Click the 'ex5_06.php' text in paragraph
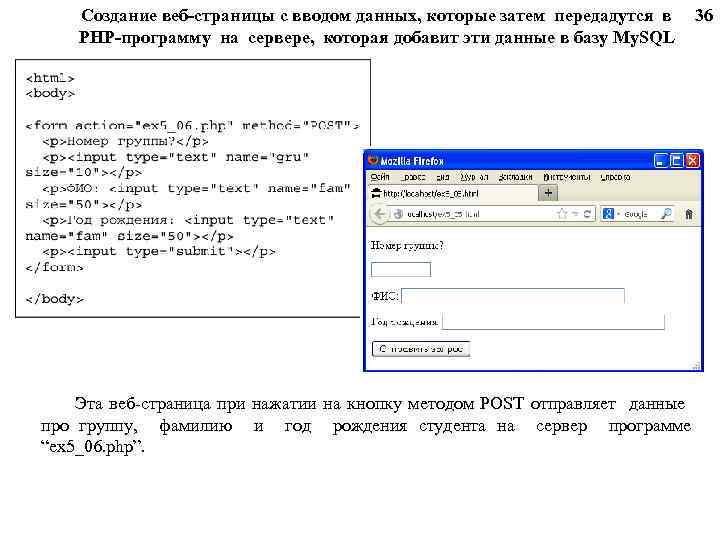 pos(91,446)
